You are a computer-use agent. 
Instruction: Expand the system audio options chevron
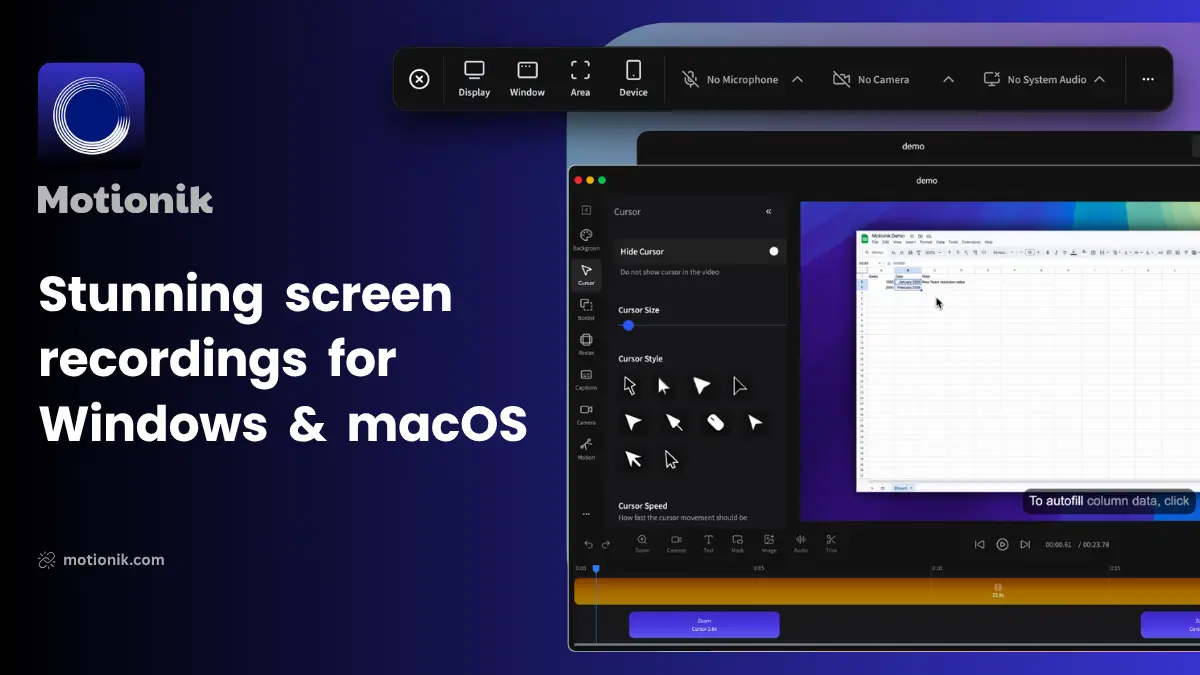[1099, 80]
